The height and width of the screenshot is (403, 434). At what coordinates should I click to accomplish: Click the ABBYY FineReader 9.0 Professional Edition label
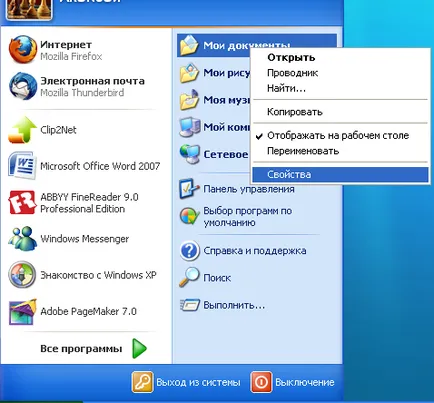click(89, 203)
